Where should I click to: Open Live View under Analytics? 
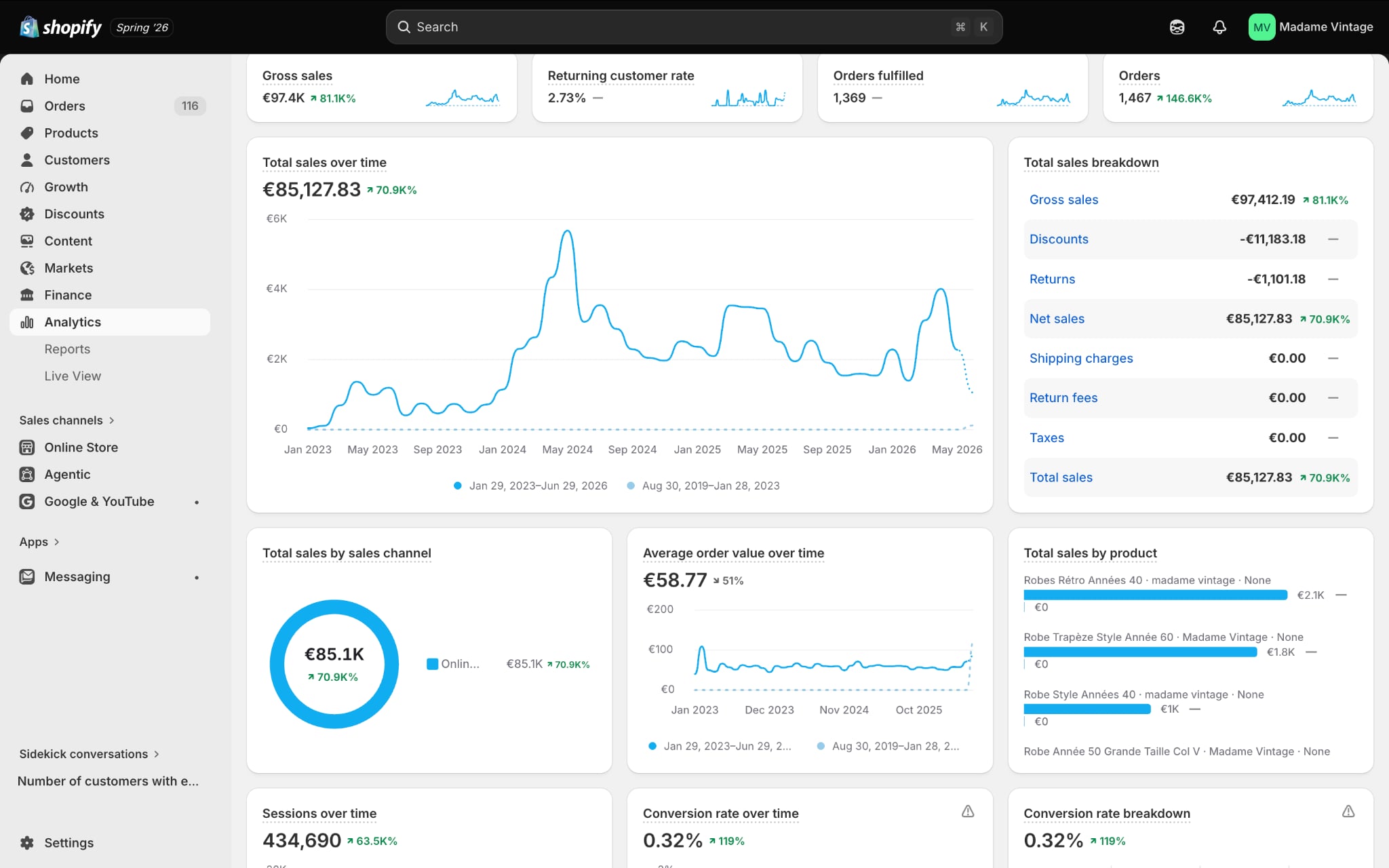73,376
